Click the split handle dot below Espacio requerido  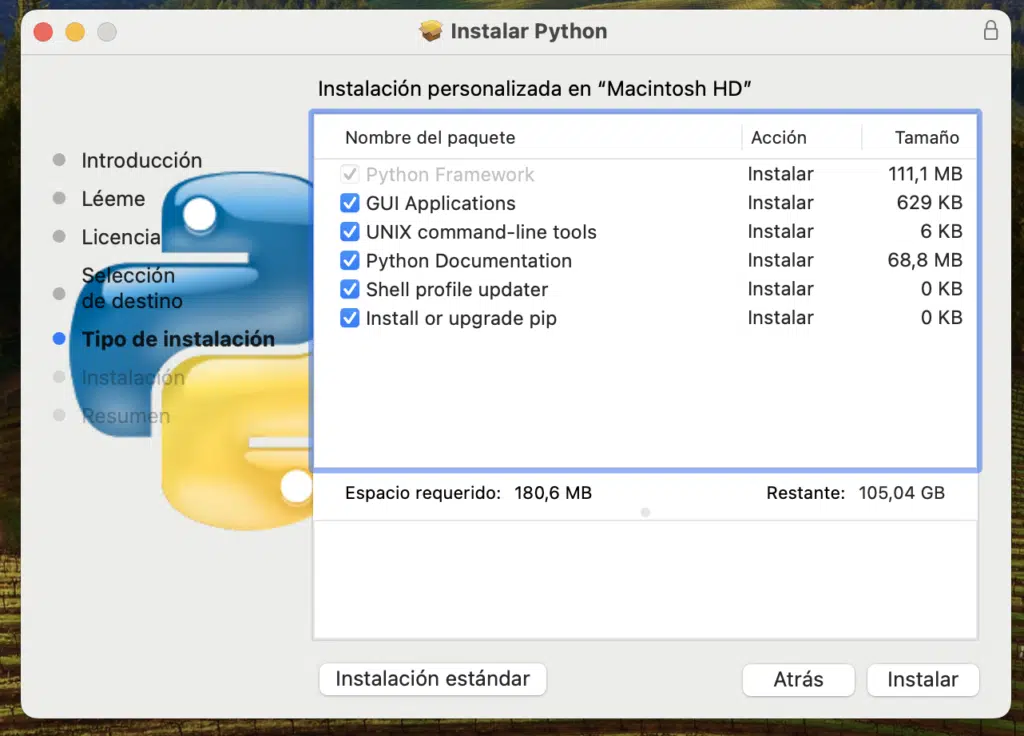pyautogui.click(x=645, y=513)
